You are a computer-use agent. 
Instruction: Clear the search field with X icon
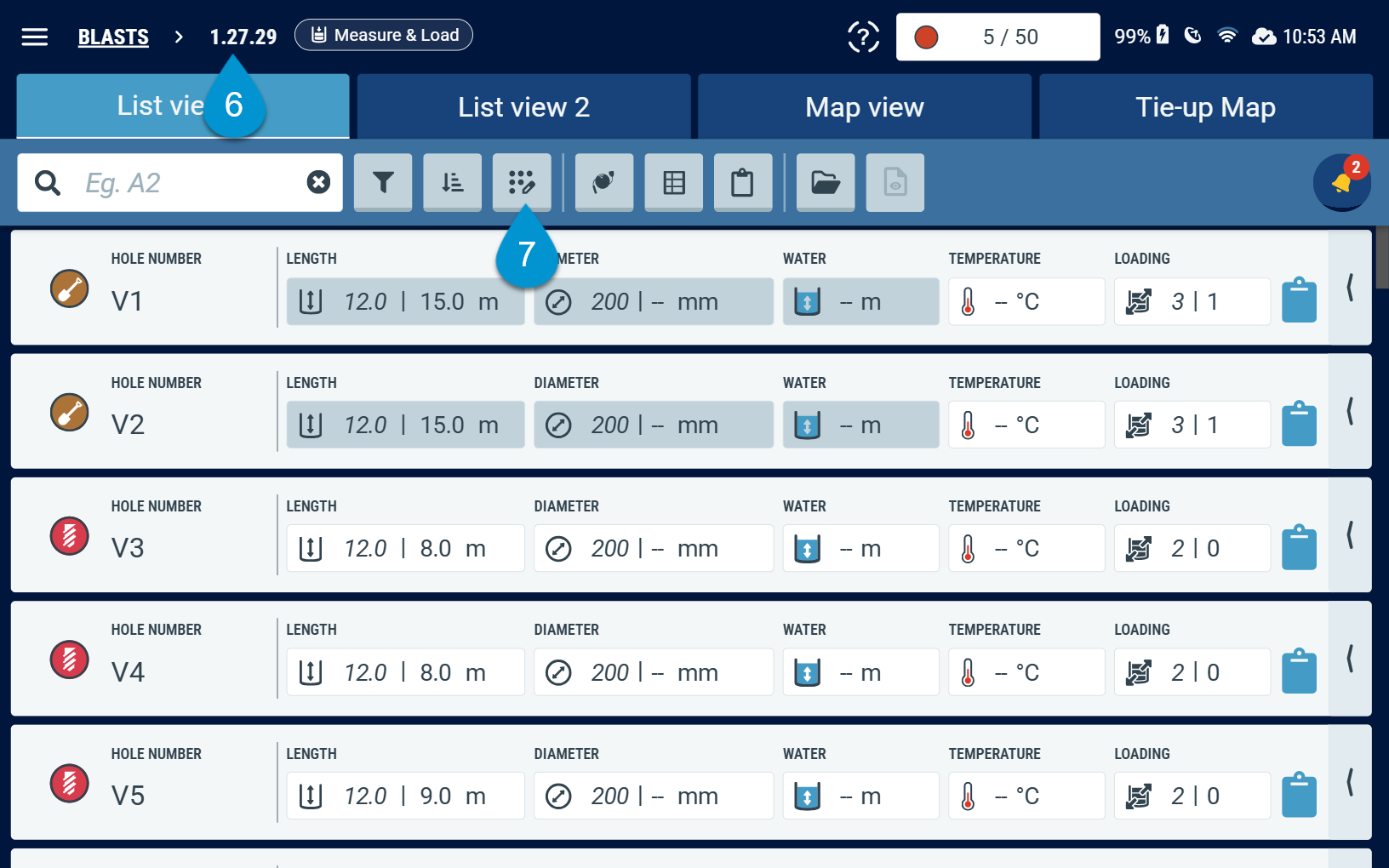tap(318, 182)
